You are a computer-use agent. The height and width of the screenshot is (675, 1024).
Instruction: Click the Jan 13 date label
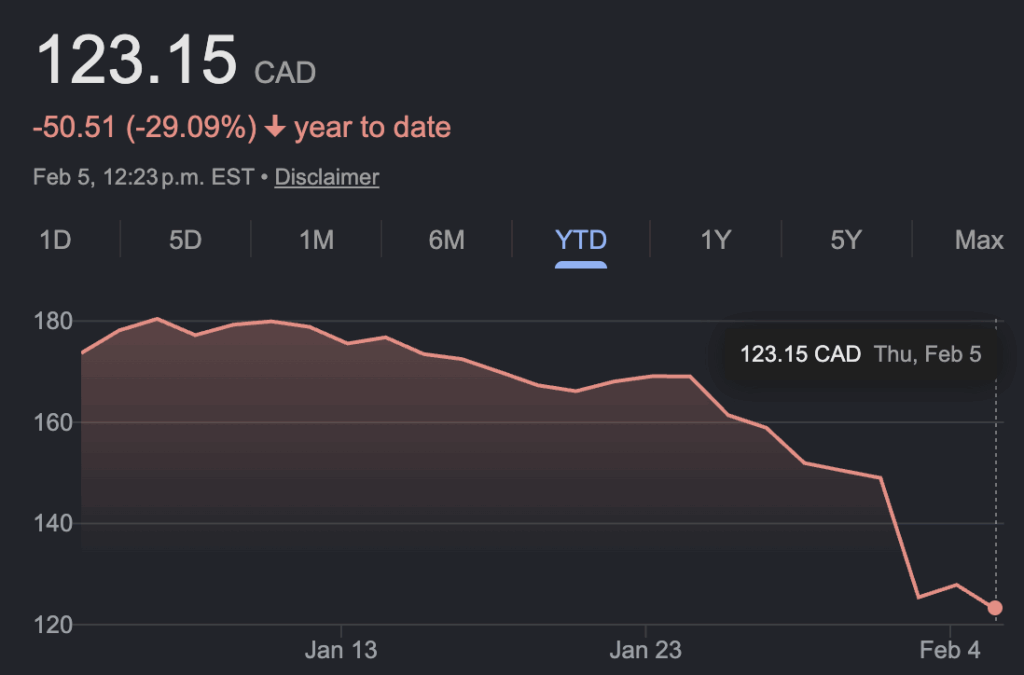click(x=341, y=651)
